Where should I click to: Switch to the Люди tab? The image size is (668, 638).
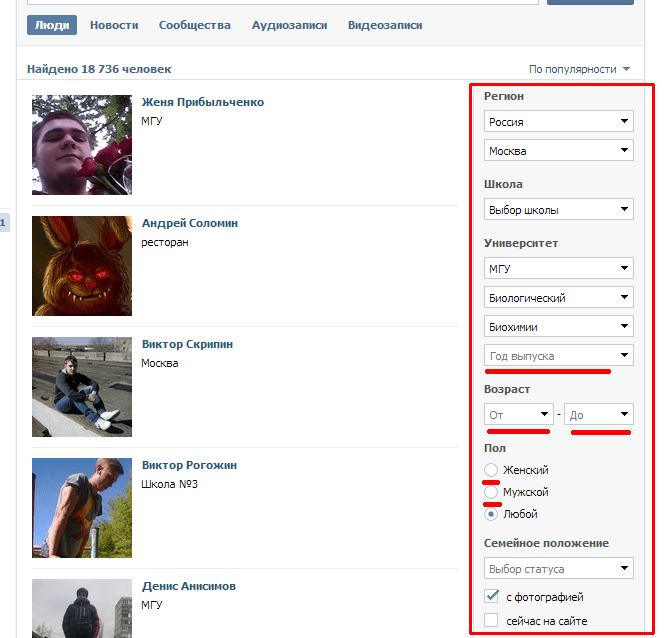(x=52, y=25)
